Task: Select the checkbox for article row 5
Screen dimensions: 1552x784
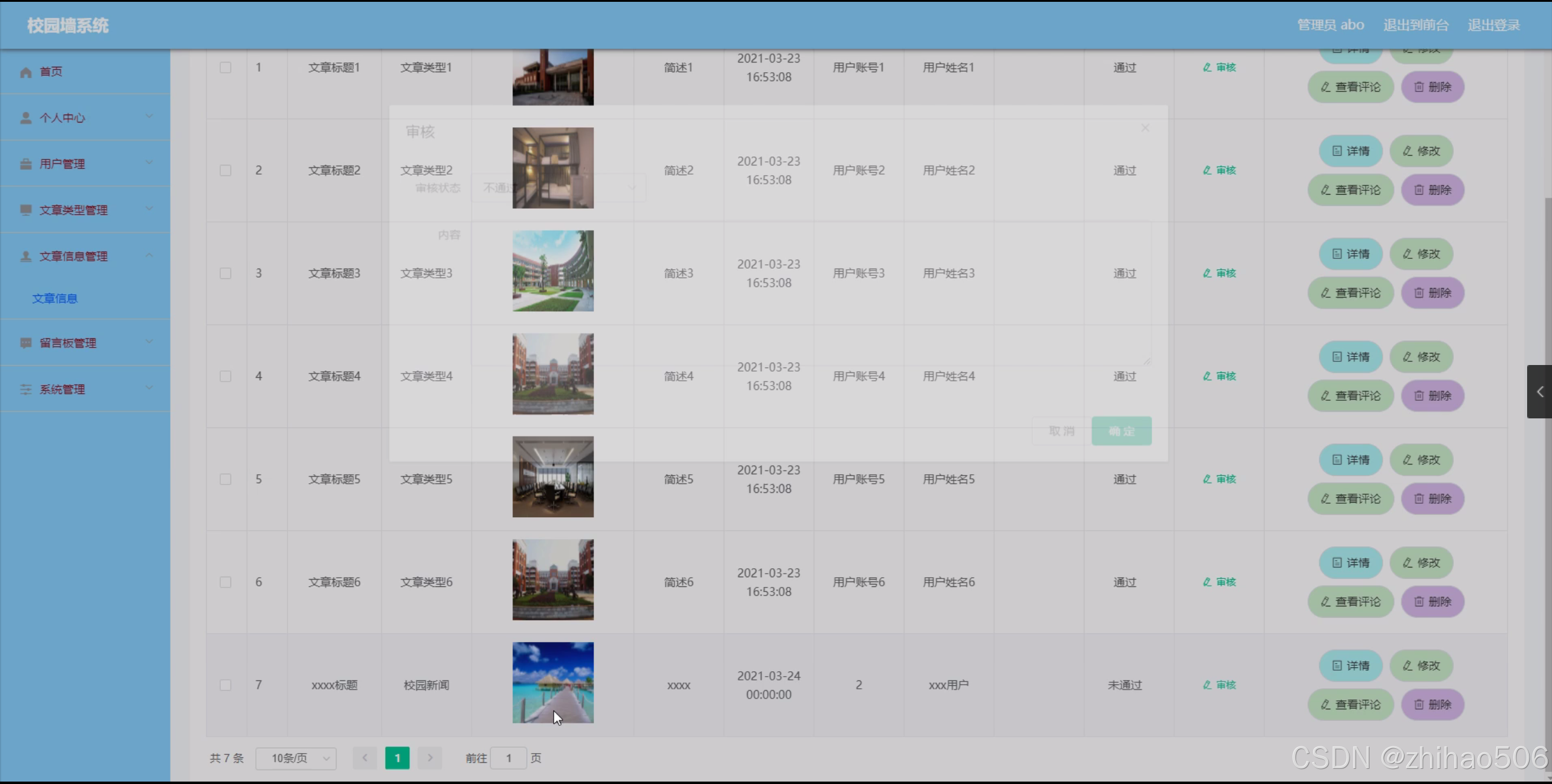Action: pos(226,479)
